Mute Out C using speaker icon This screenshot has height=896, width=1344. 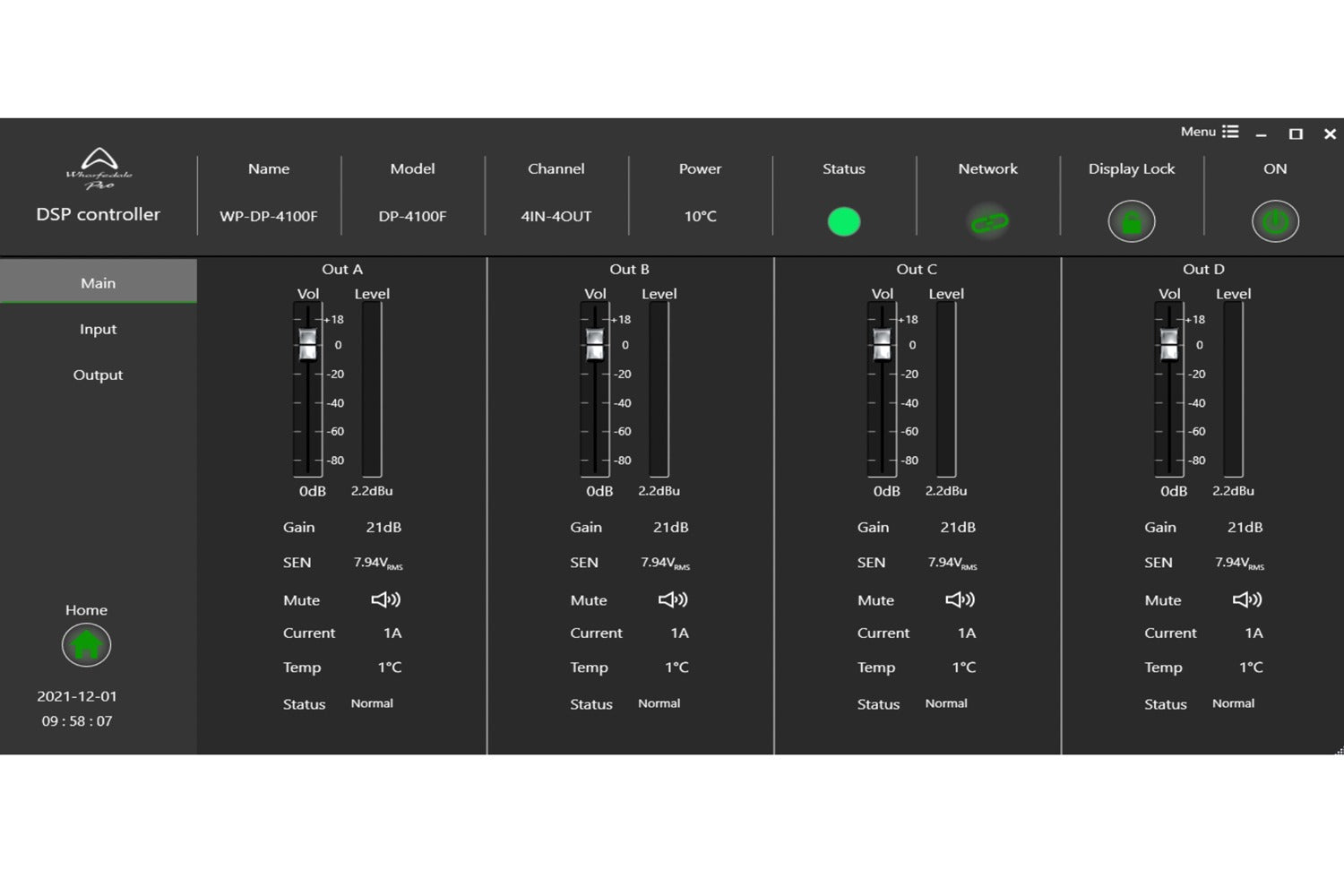click(x=960, y=599)
